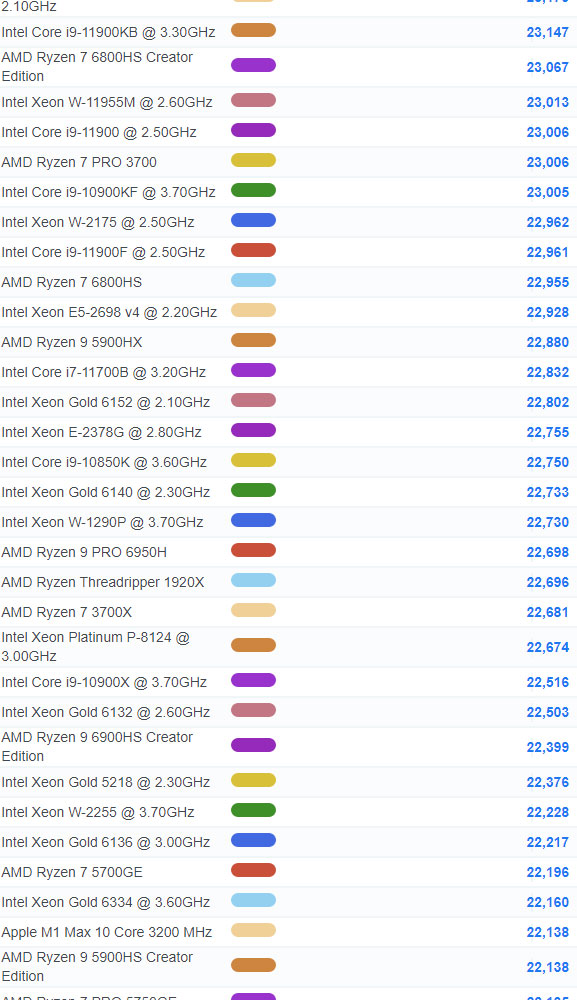This screenshot has height=1000, width=577.
Task: Click score 22,696
Action: 548,582
